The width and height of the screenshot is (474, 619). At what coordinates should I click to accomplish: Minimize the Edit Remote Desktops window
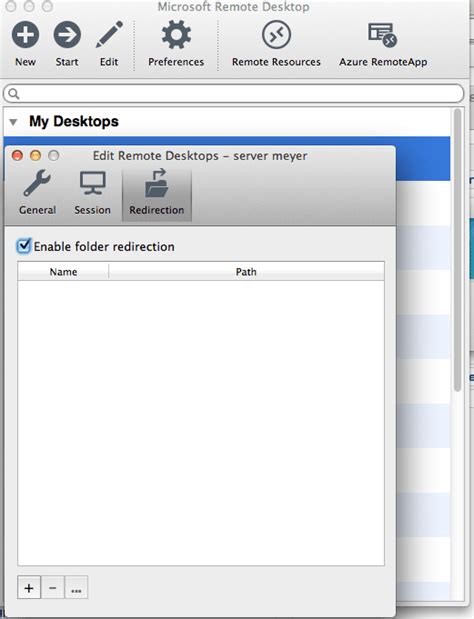coord(36,156)
